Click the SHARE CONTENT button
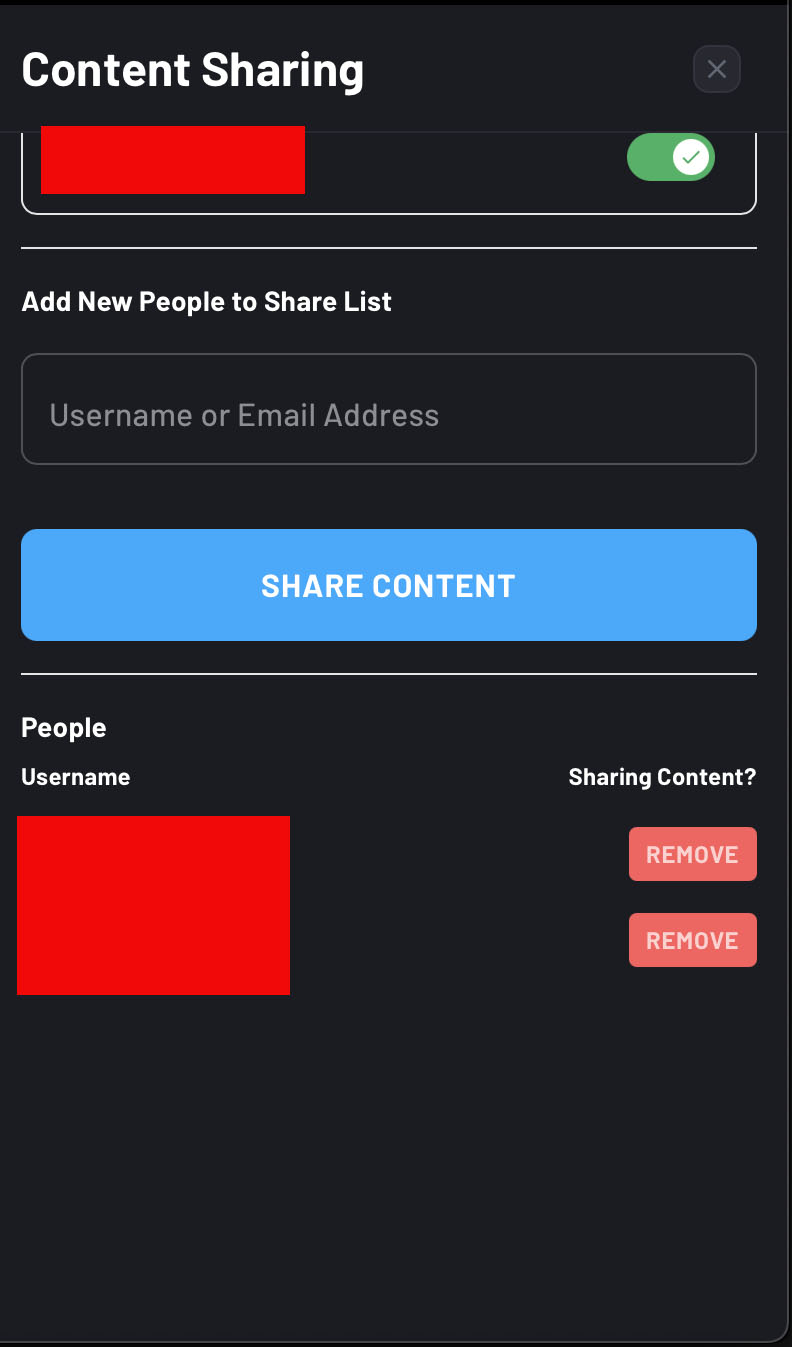 coord(389,585)
